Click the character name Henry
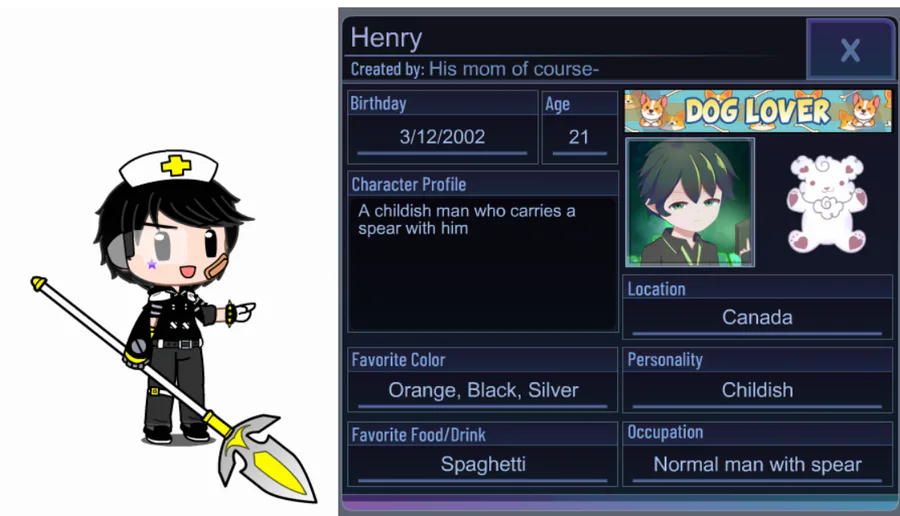 pyautogui.click(x=386, y=38)
